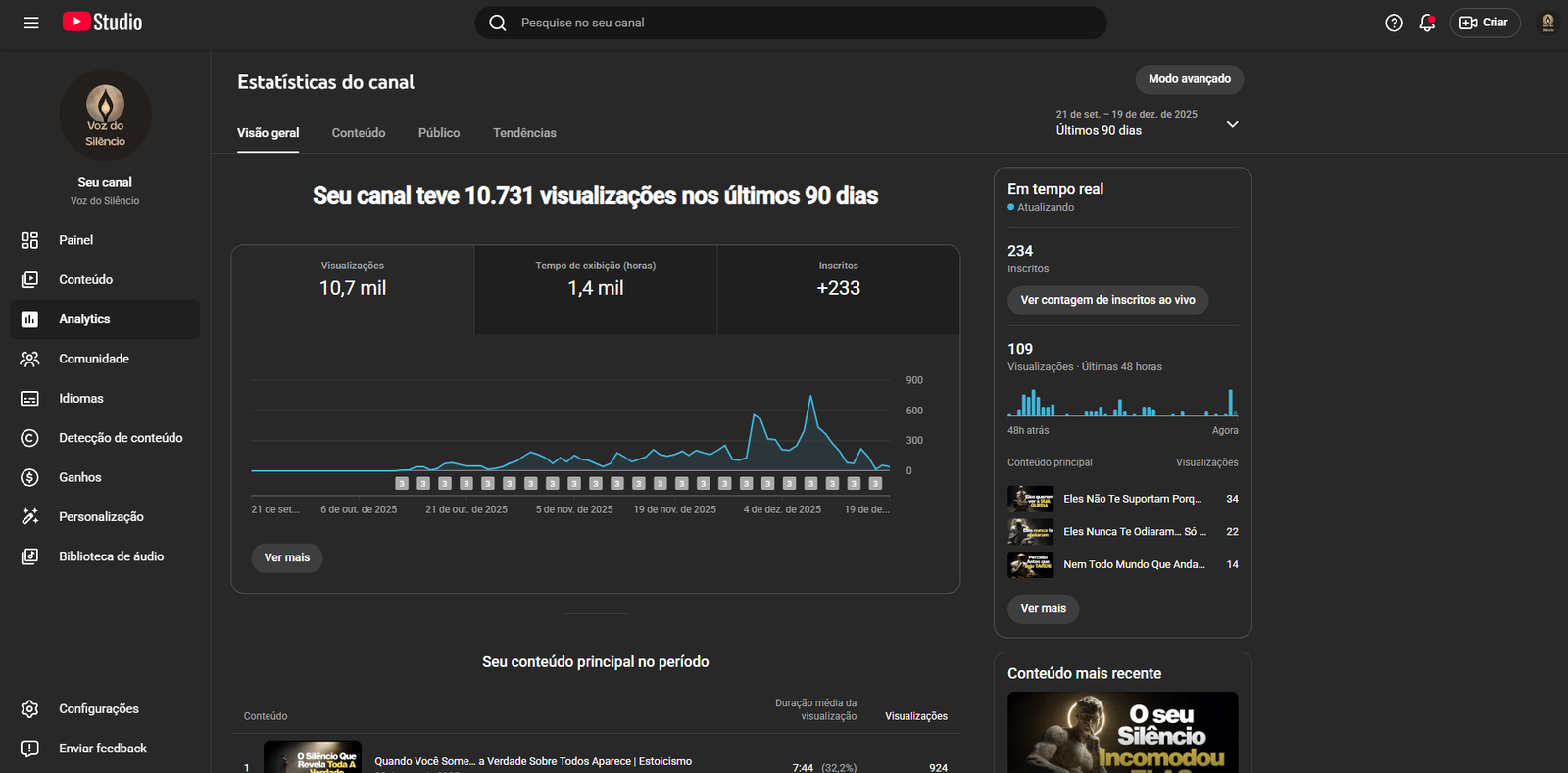Open thumbnail of Eles Nunca Te Odiaram video
Image resolution: width=1568 pixels, height=773 pixels.
coord(1031,532)
